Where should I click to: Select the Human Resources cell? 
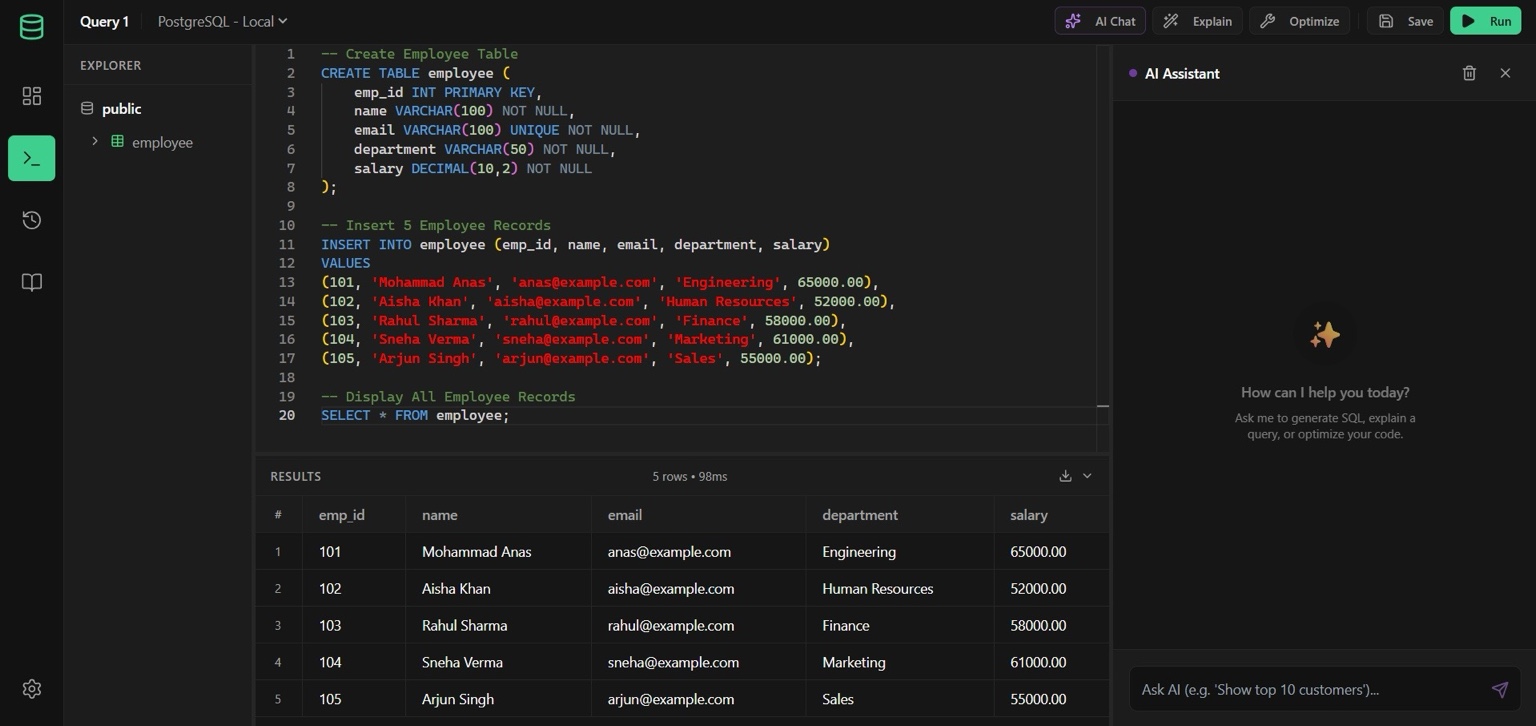tap(900, 589)
